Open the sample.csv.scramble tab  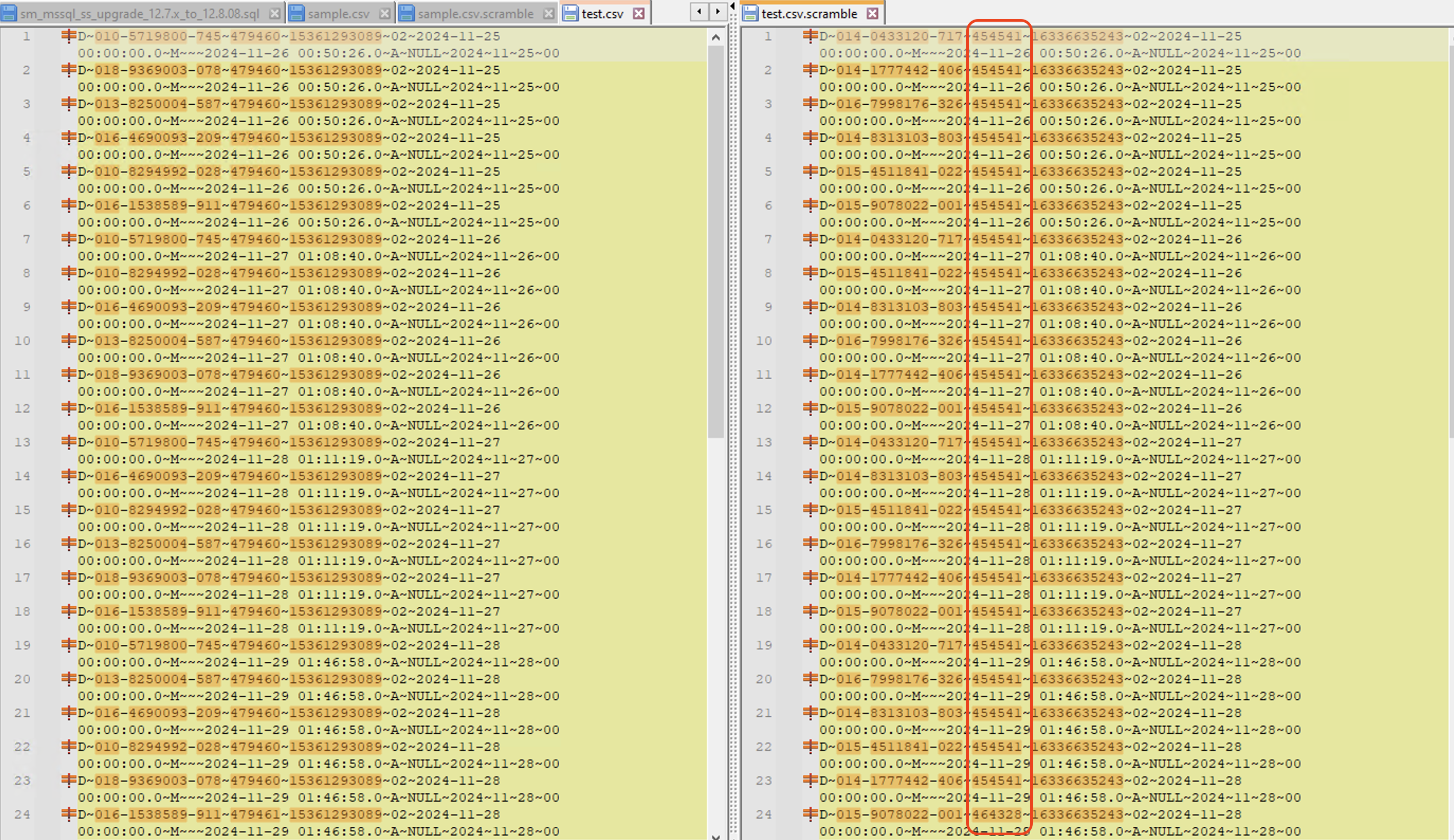[x=475, y=13]
